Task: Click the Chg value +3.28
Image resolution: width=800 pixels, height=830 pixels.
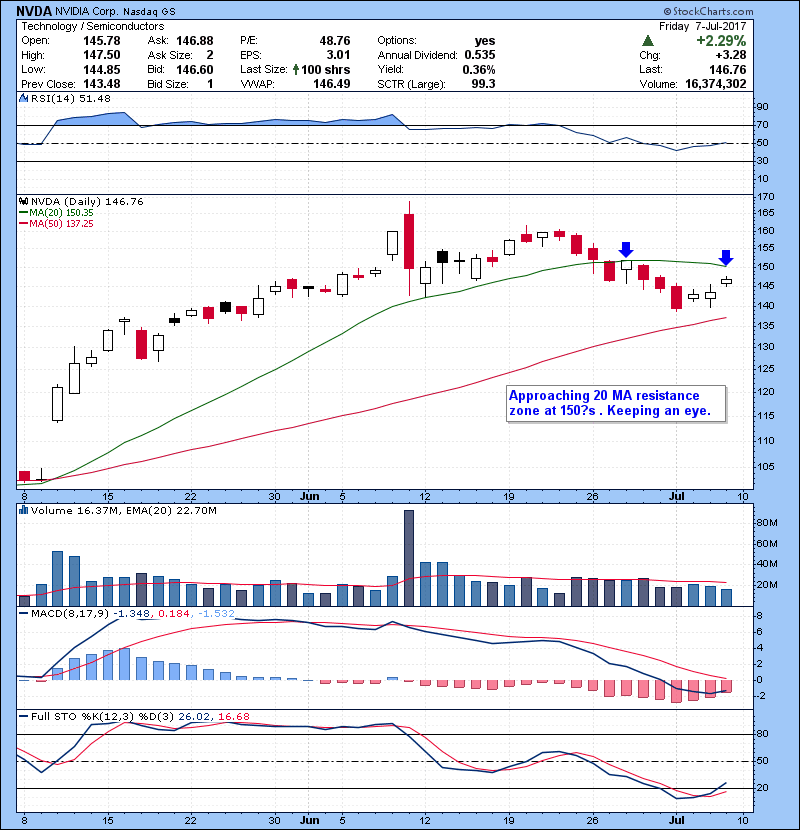Action: click(731, 55)
